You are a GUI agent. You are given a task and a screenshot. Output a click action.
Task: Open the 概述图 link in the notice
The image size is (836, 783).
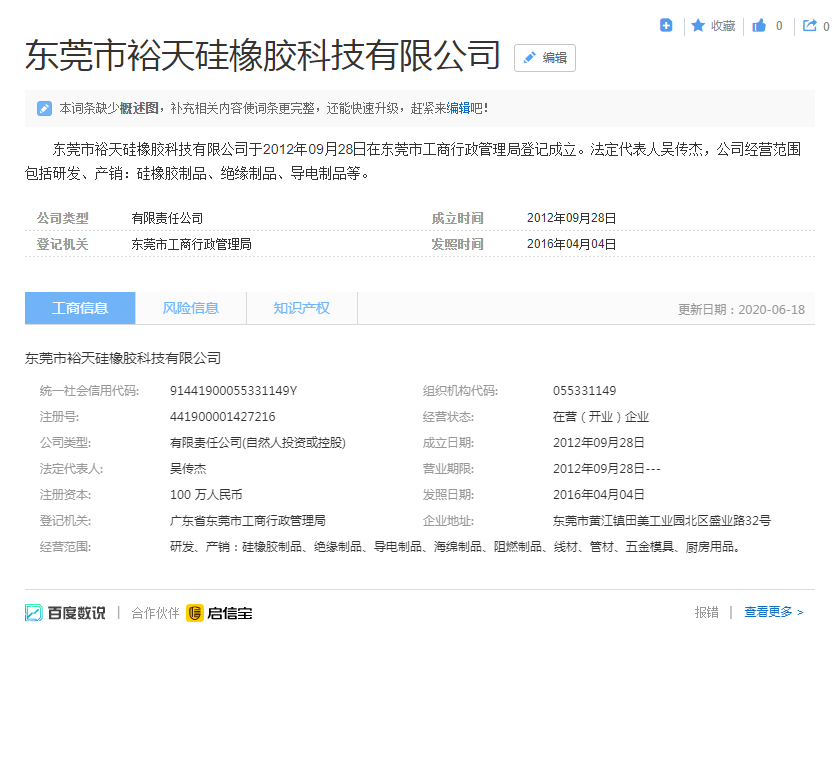pyautogui.click(x=139, y=108)
